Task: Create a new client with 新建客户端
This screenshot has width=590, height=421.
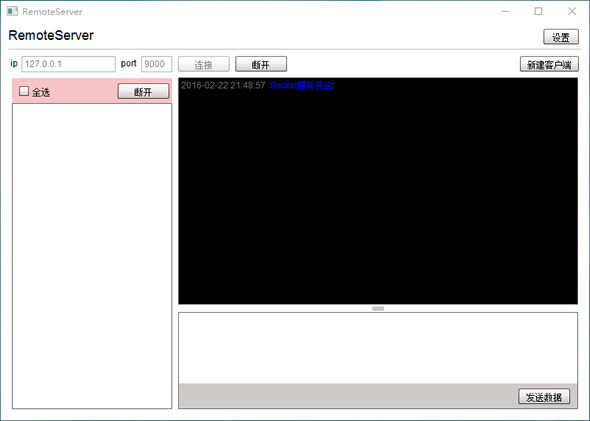Action: [549, 64]
